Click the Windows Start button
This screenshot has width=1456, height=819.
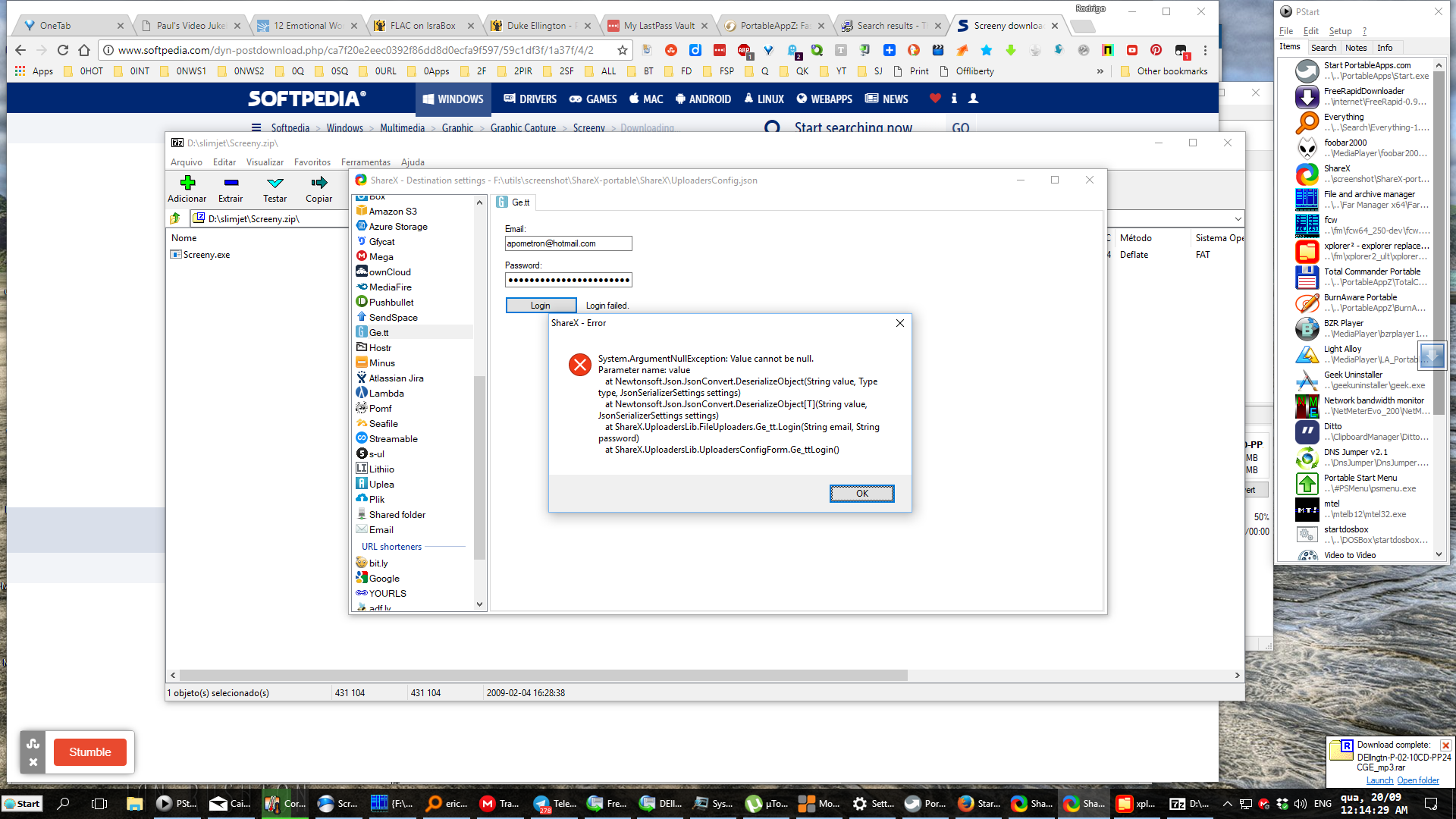(22, 804)
